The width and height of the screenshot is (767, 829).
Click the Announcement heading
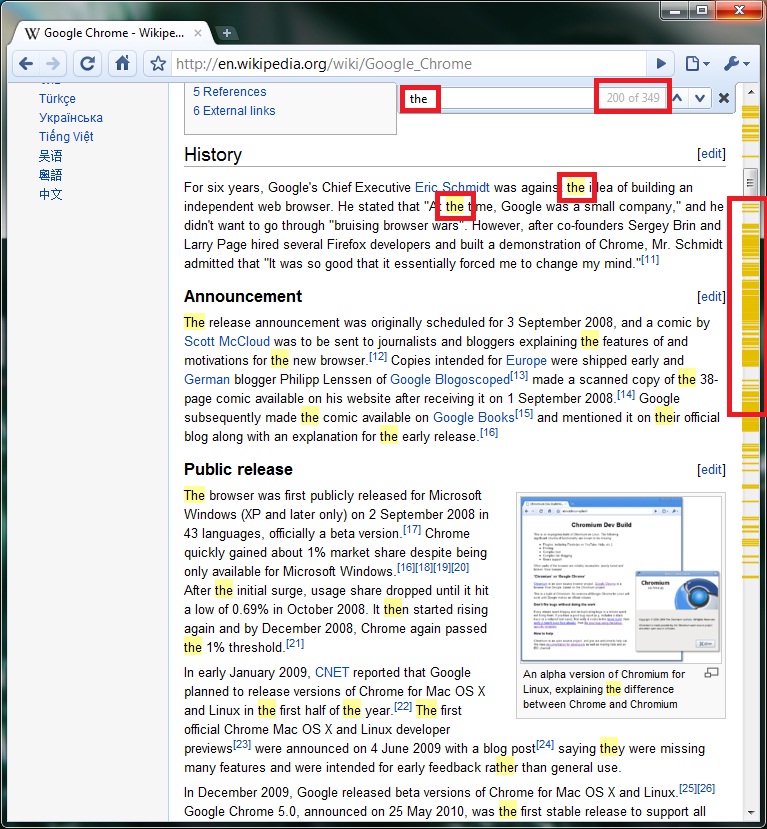[243, 297]
